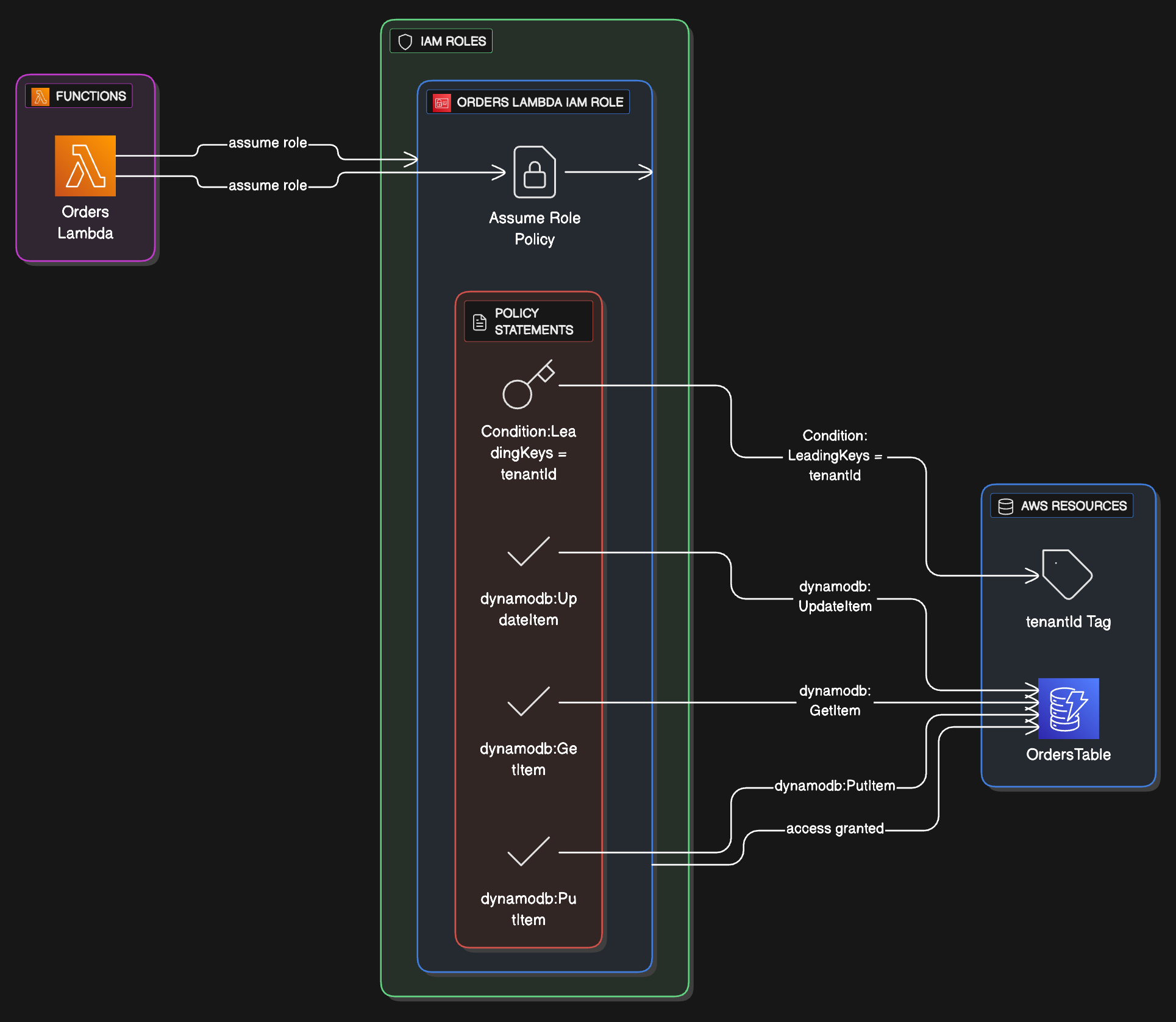Click the red icon in Orders Lambda IAM Role header
The image size is (1176, 1022).
442,102
